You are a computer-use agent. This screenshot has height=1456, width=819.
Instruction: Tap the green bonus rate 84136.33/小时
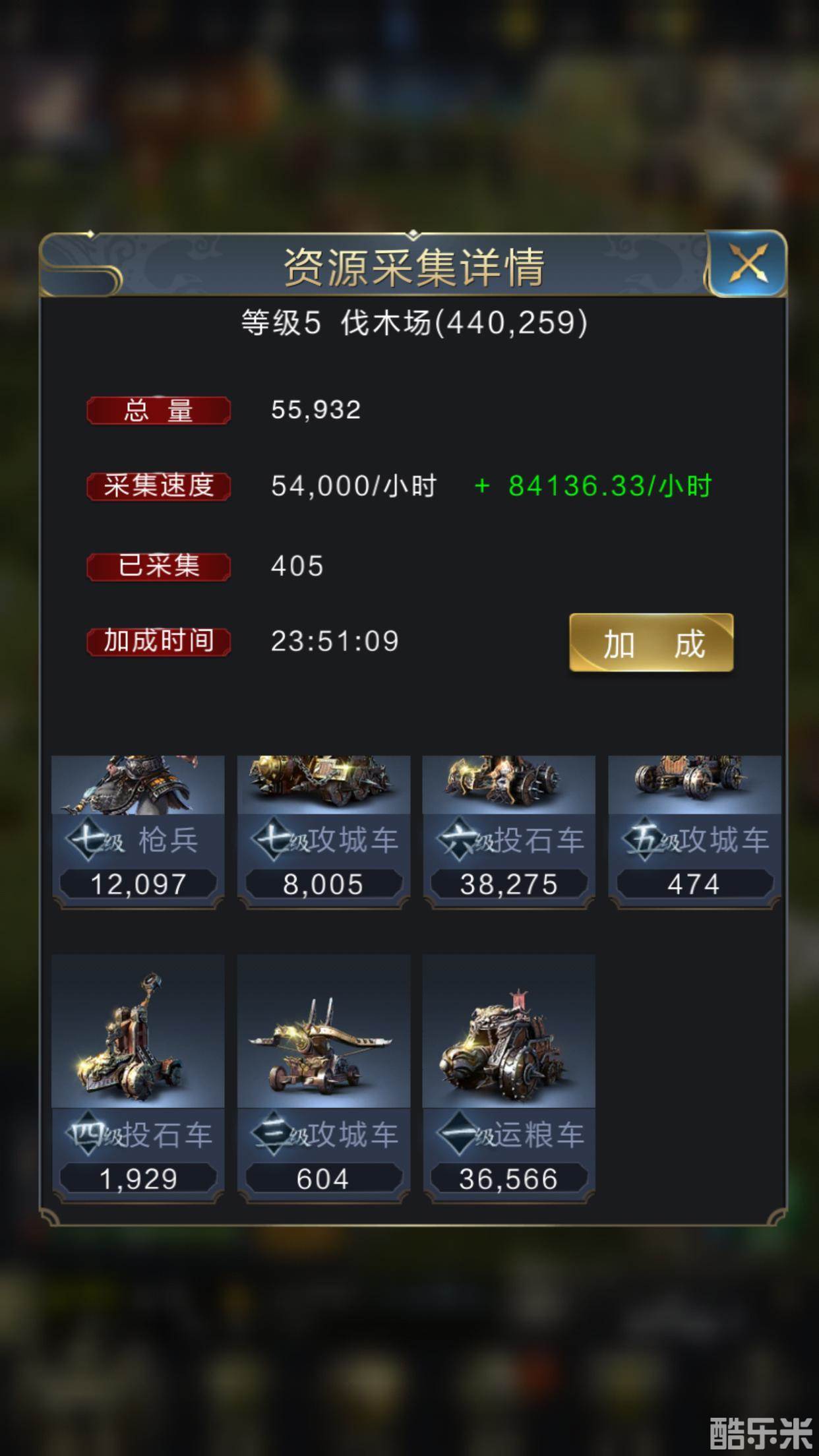tap(593, 487)
